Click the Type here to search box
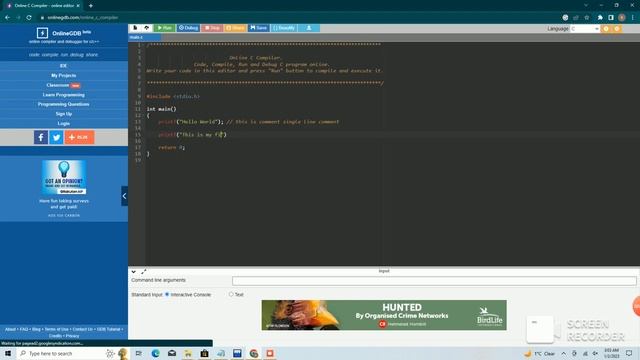This screenshot has height=360, width=640. coord(61,353)
